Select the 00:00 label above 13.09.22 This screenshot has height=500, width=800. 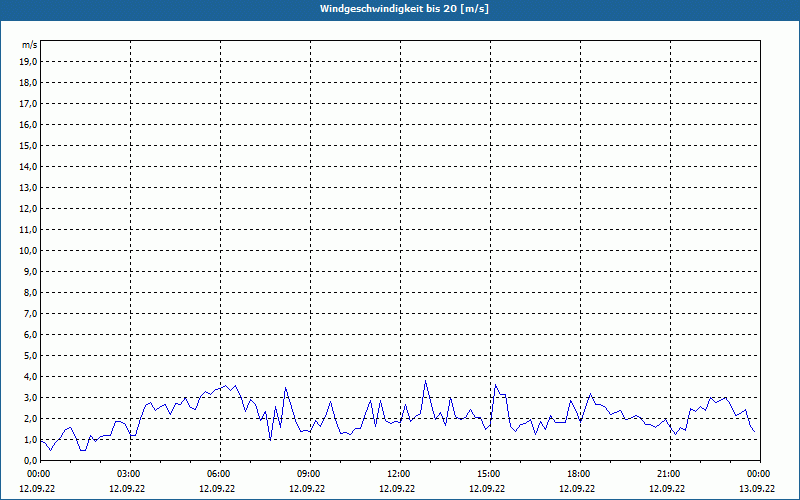[760, 474]
